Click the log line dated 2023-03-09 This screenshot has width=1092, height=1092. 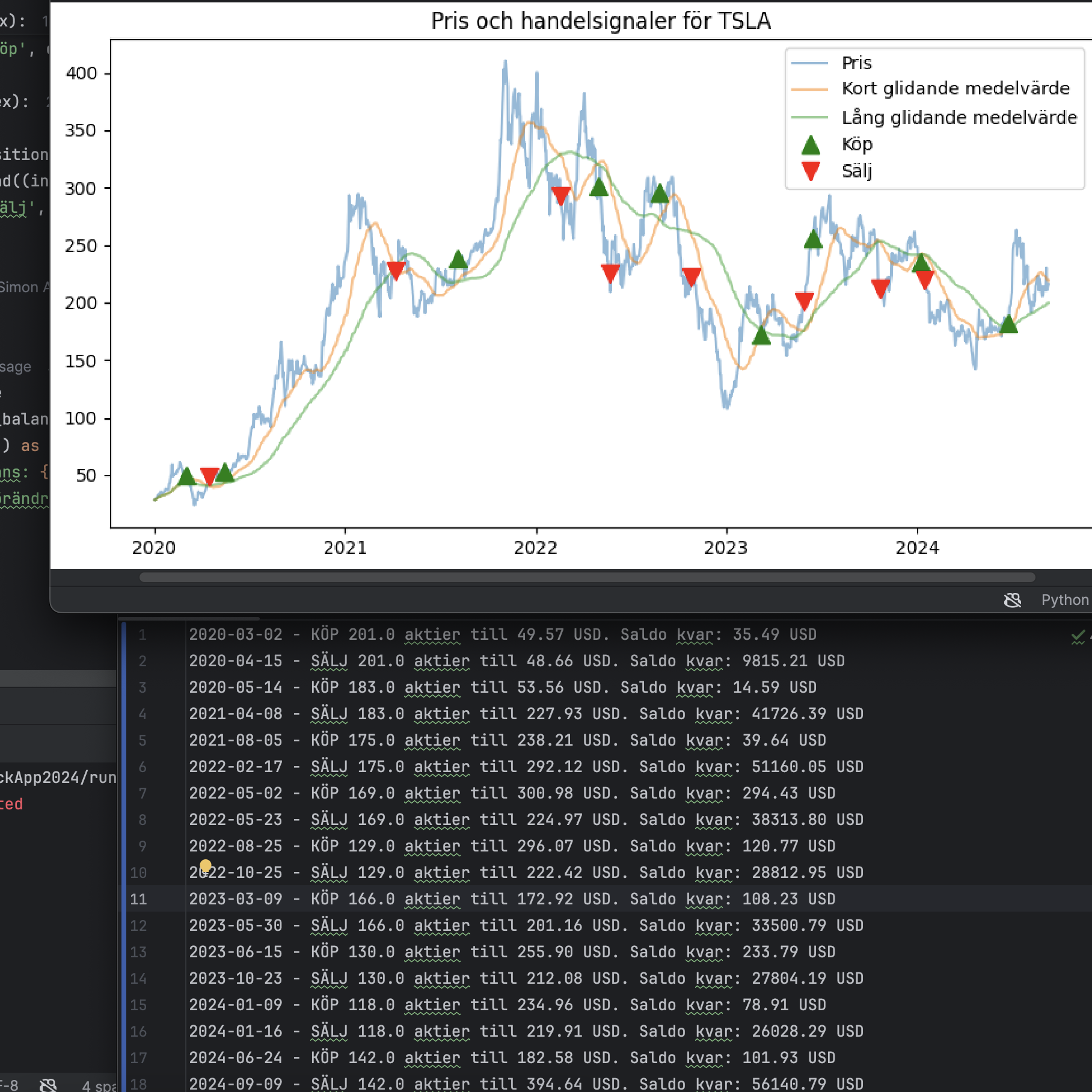(x=512, y=900)
